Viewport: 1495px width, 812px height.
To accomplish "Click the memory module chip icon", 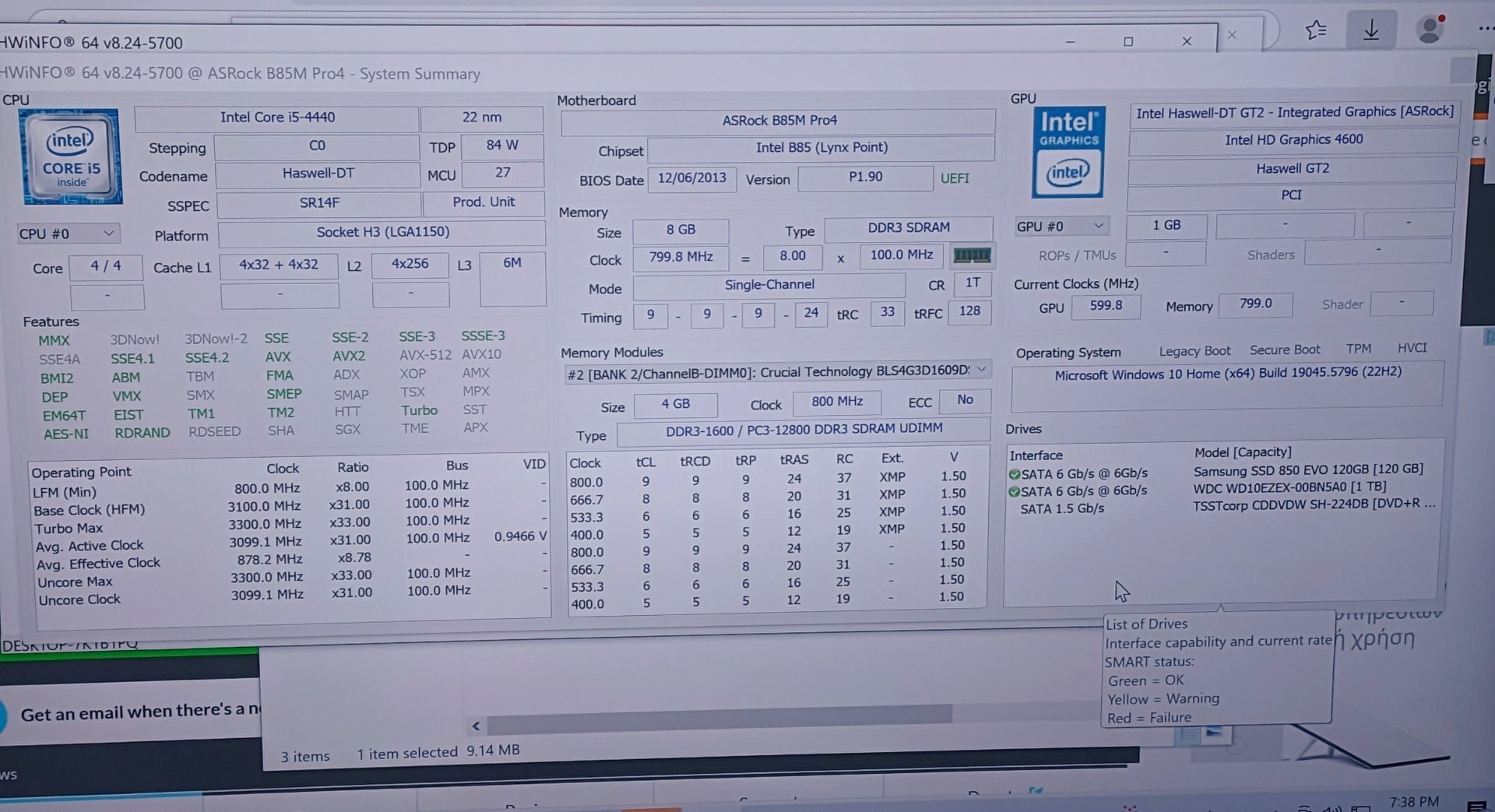I will click(972, 255).
